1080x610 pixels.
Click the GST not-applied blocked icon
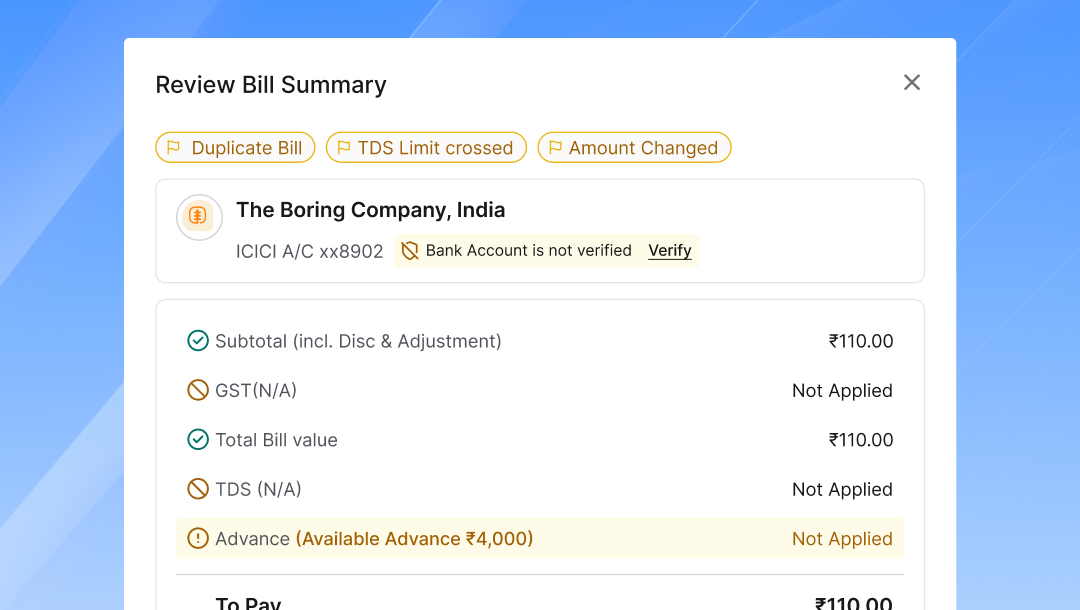[198, 390]
